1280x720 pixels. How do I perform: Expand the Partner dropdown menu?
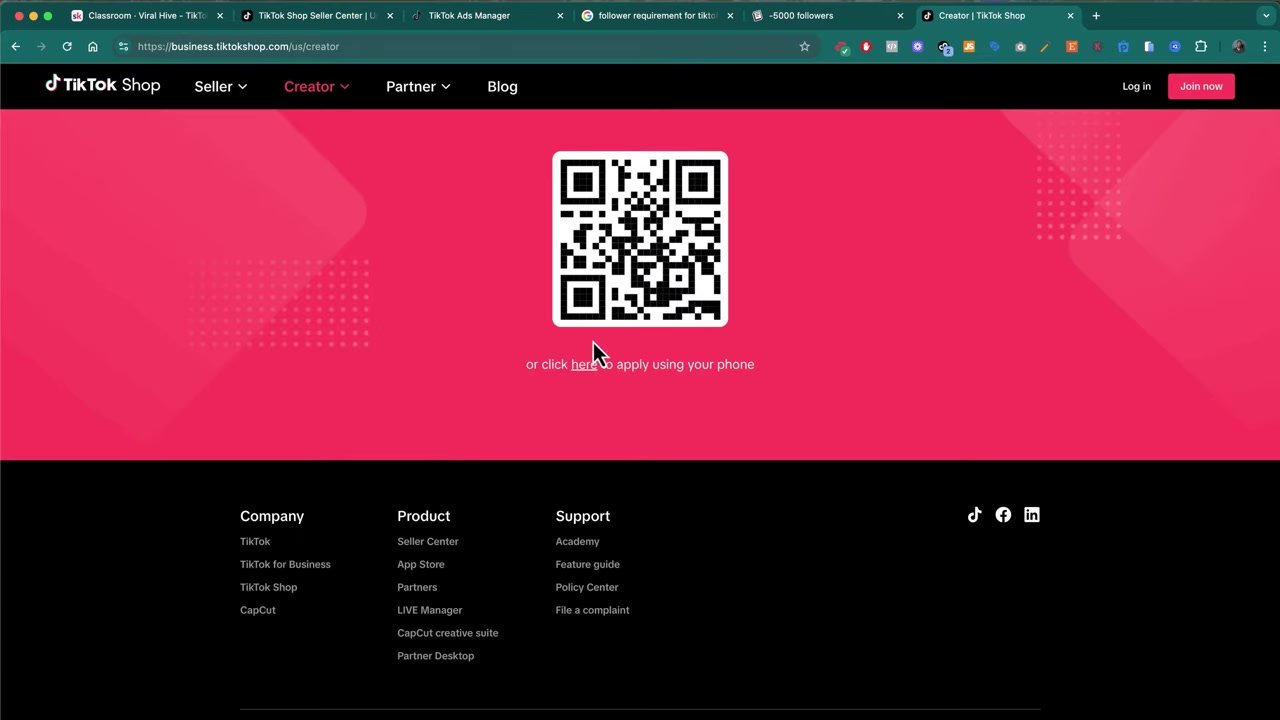tap(418, 87)
